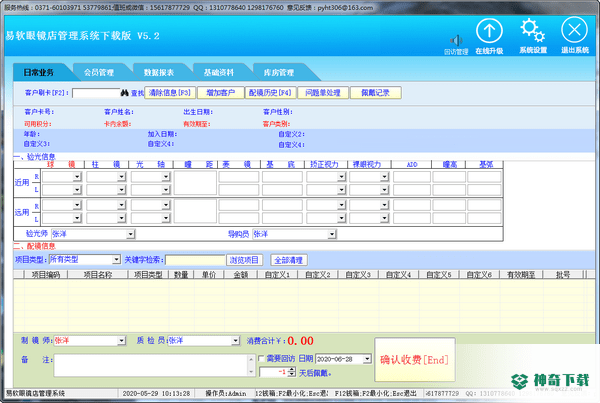The image size is (600, 403).
Task: Click the 近用 瞳距 input box
Action: [195, 183]
